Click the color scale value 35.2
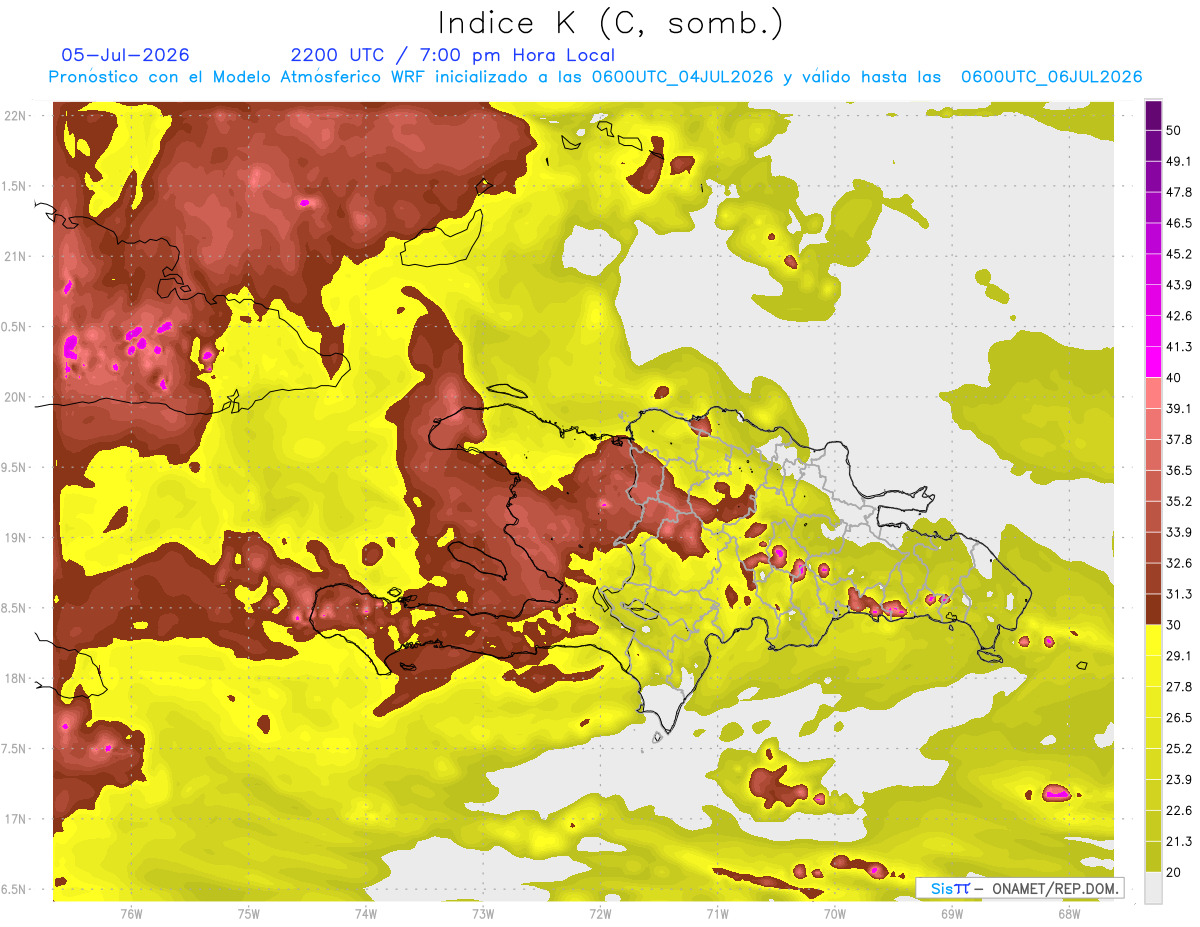Viewport: 1200px width, 927px height. pyautogui.click(x=1179, y=501)
